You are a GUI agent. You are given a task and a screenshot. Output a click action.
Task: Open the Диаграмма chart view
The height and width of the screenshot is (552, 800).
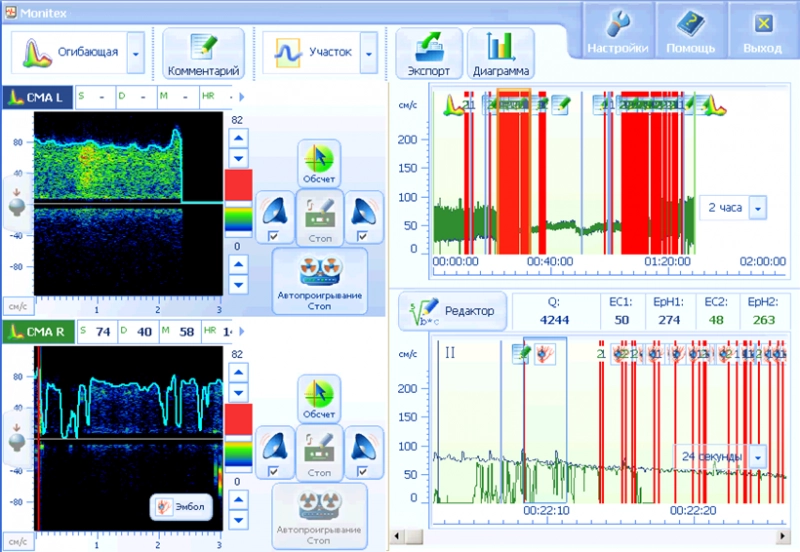pyautogui.click(x=502, y=54)
